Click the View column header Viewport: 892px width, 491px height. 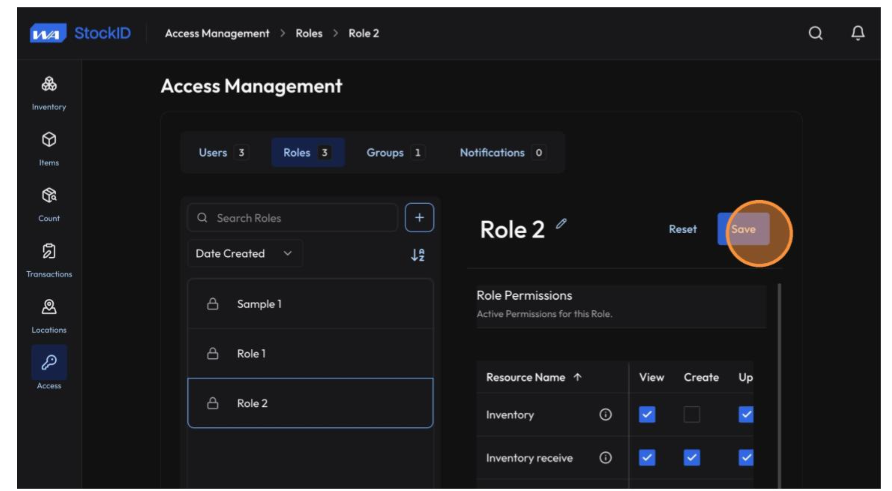click(x=651, y=377)
